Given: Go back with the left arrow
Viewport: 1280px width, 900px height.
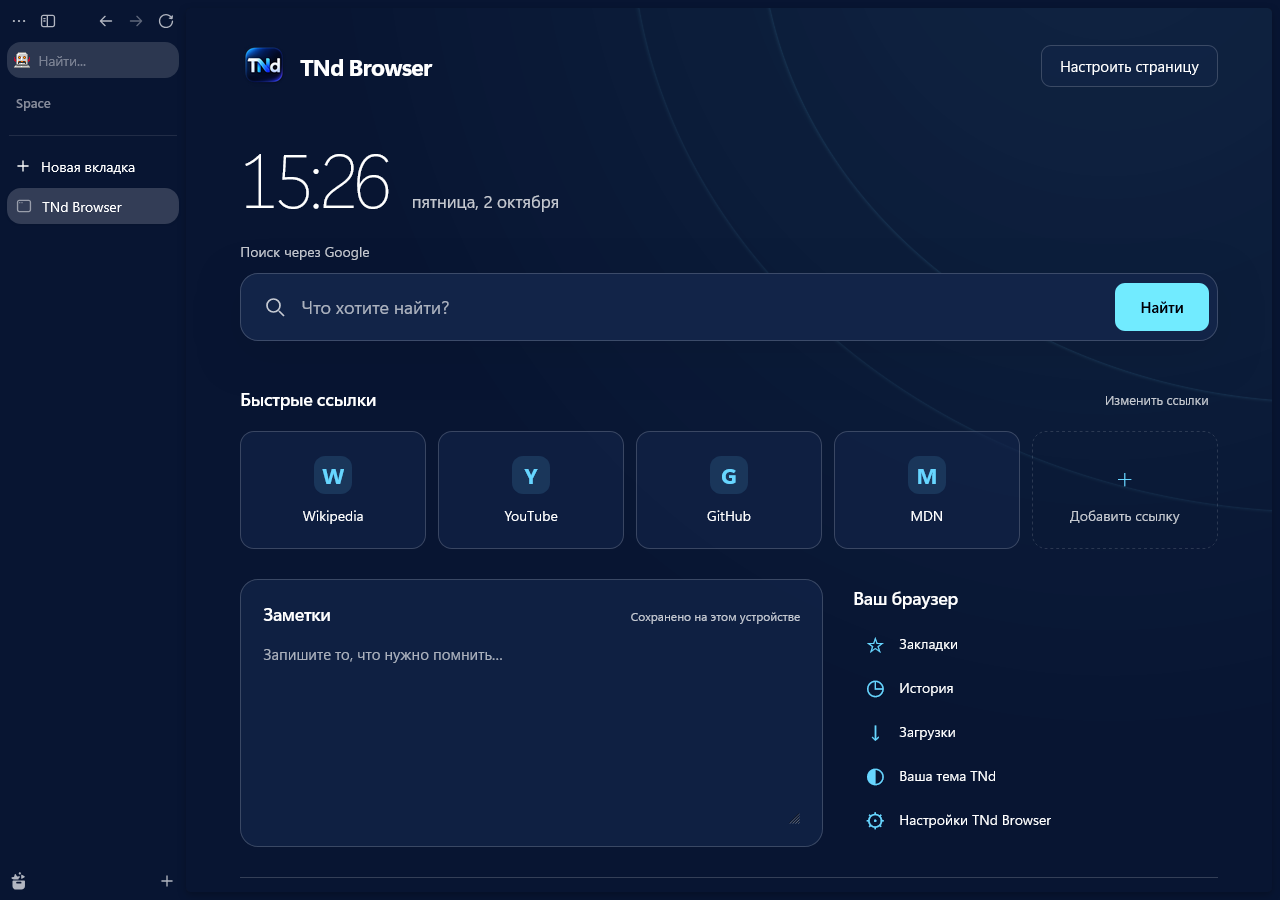Looking at the screenshot, I should click(x=106, y=21).
